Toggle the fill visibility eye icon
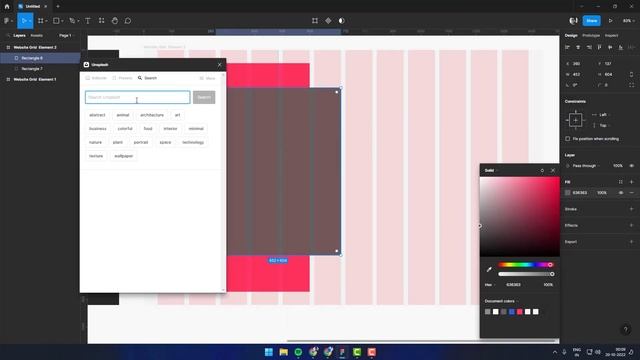This screenshot has height=360, width=640. (x=621, y=193)
